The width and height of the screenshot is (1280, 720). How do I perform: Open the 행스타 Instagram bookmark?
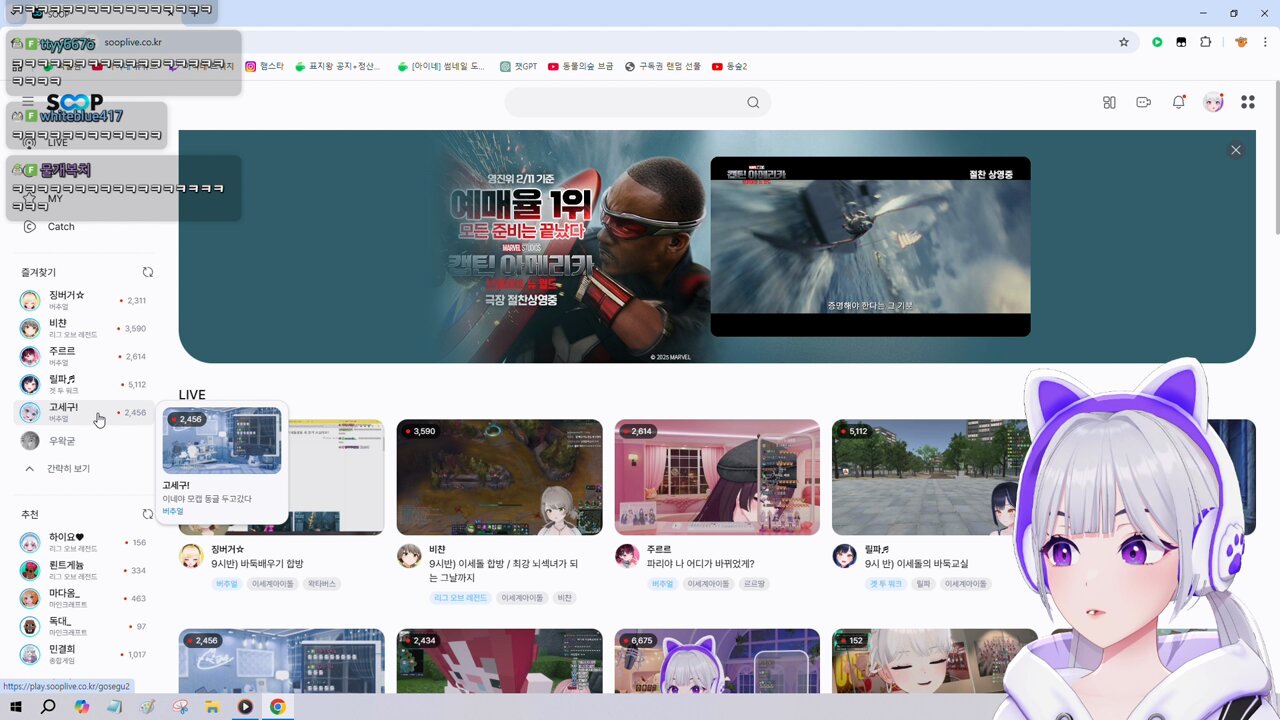[265, 67]
